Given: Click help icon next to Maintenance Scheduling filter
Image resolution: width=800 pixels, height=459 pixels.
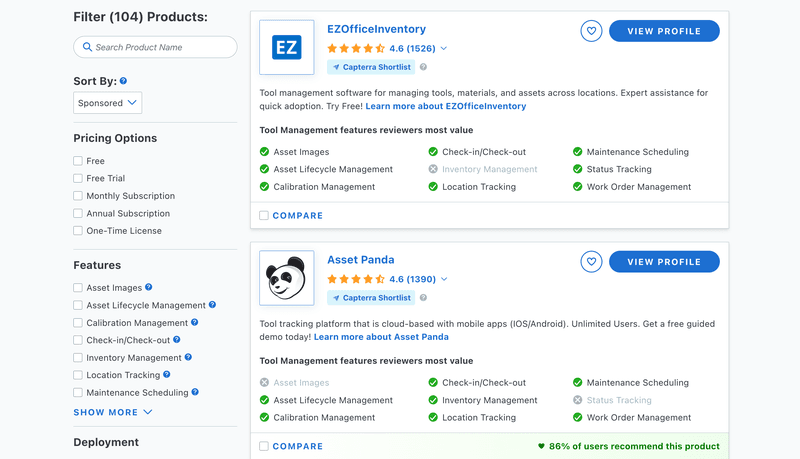Looking at the screenshot, I should click(x=195, y=392).
